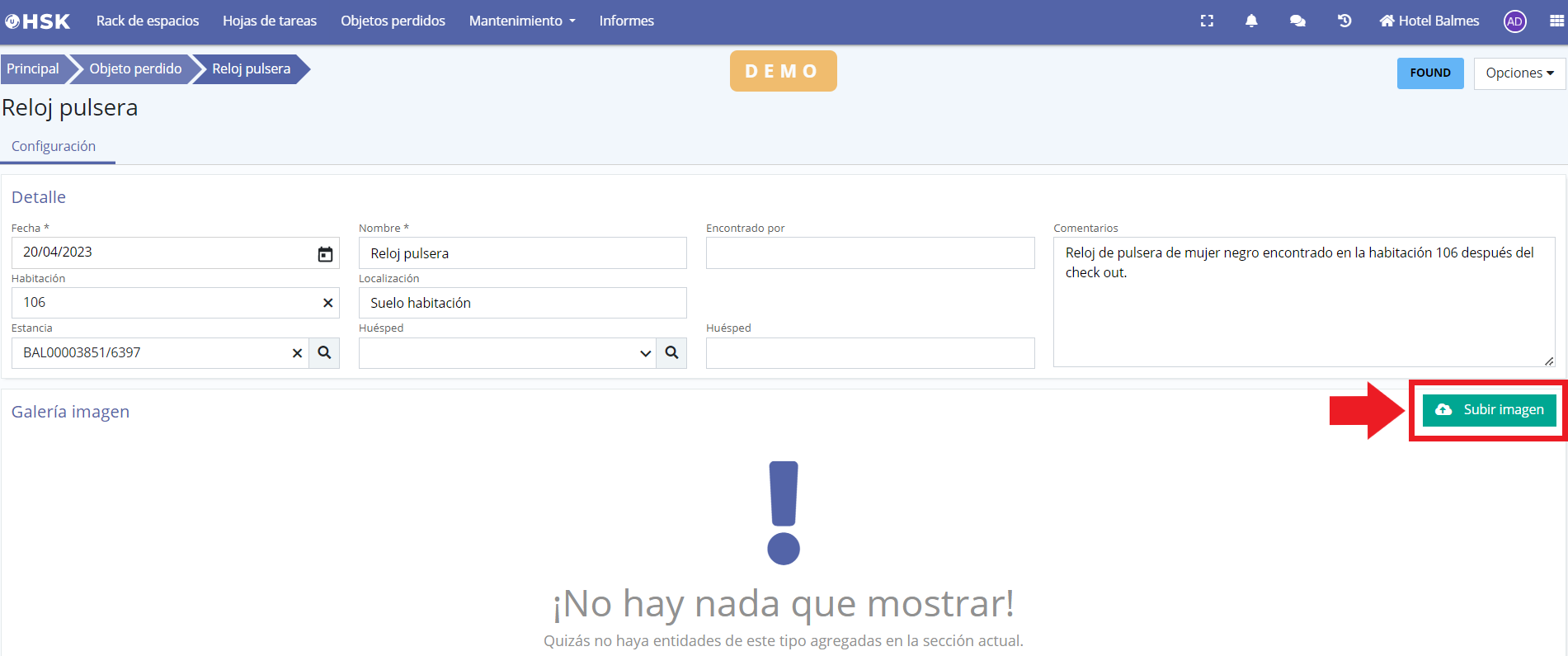Screen dimensions: 1568x656
Task: Clear the Estancia field value
Action: click(297, 353)
